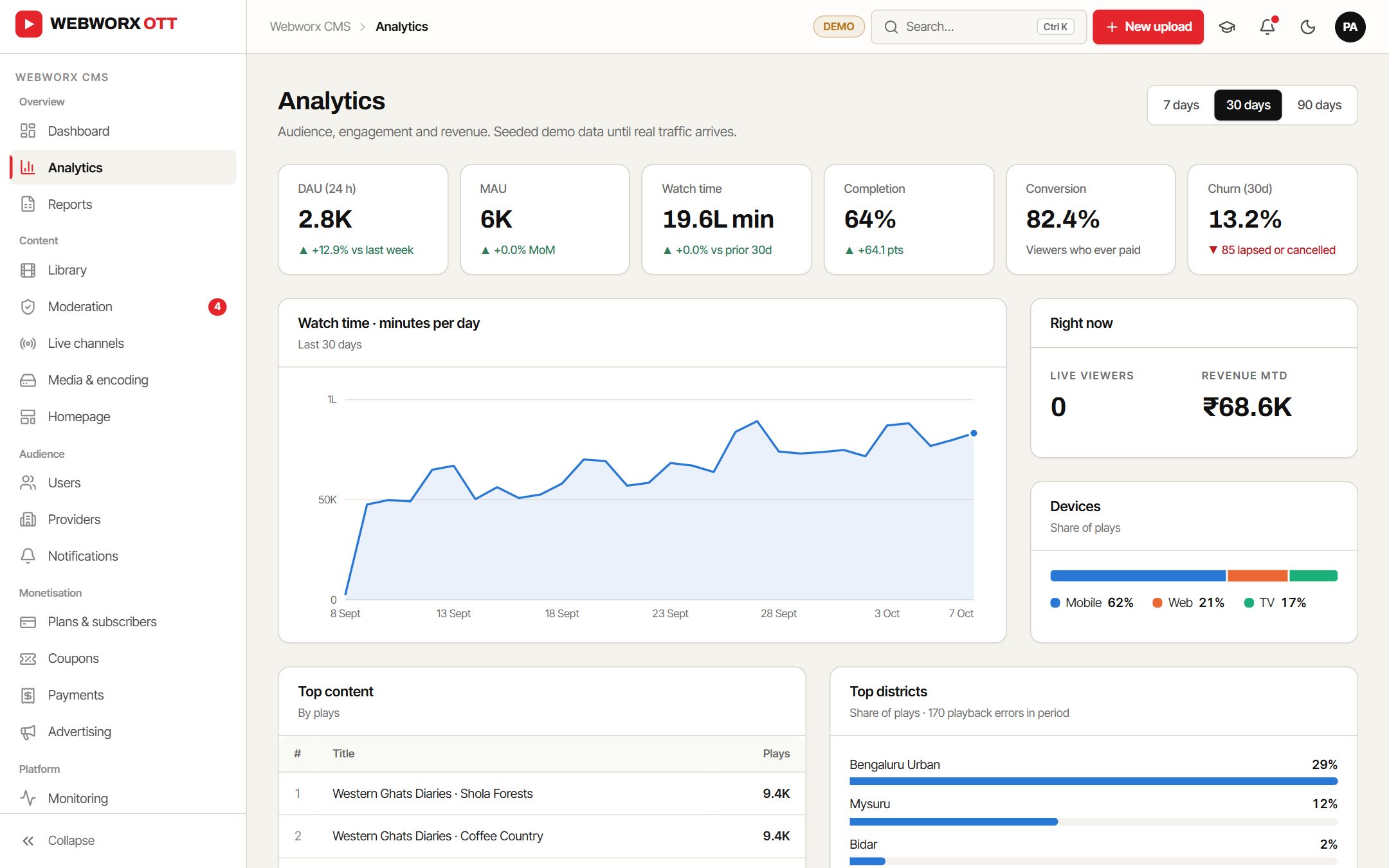Click the Churn (30d) card

pos(1272,219)
